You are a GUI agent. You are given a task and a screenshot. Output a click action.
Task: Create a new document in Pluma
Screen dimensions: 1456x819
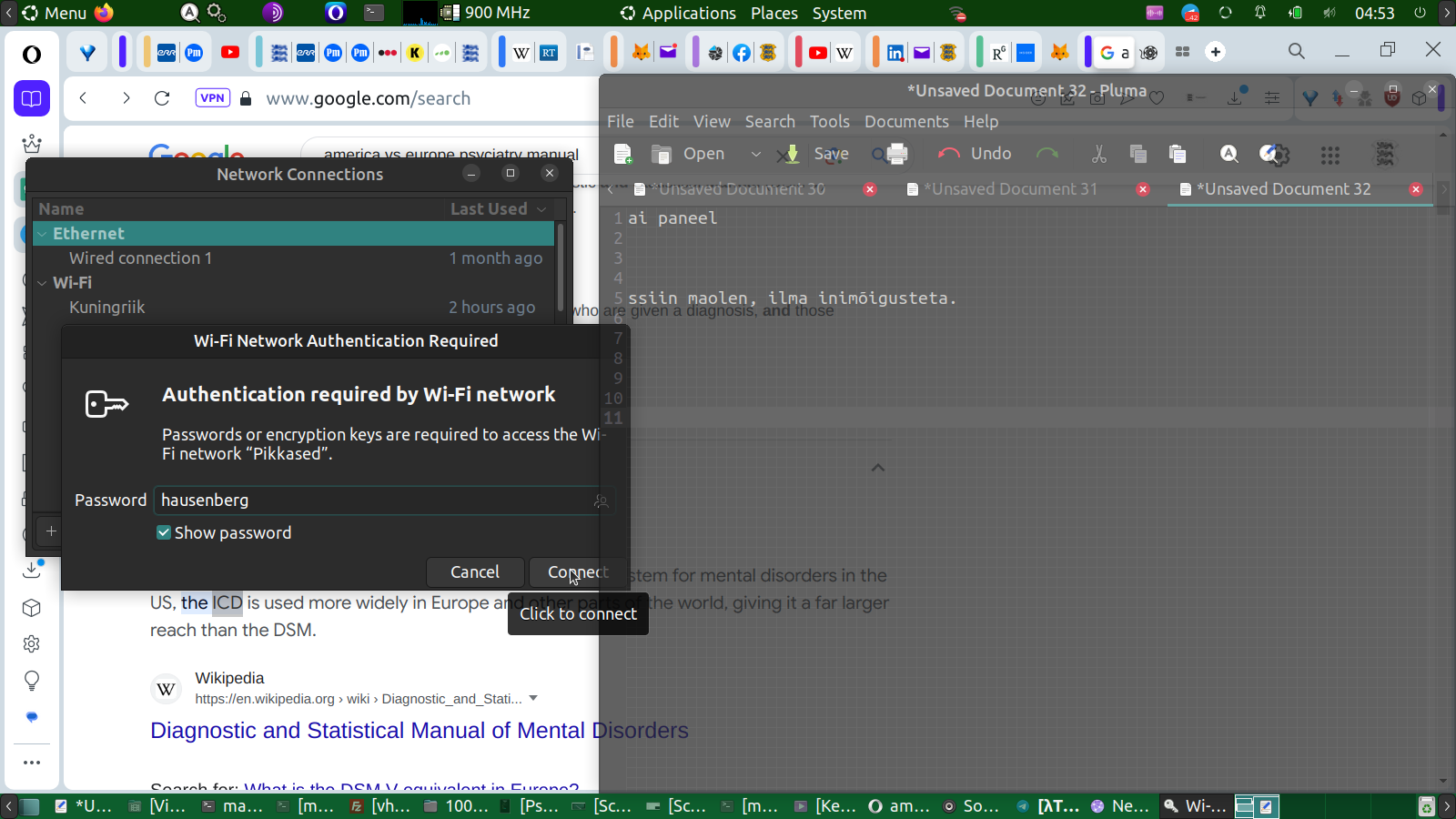coord(622,154)
